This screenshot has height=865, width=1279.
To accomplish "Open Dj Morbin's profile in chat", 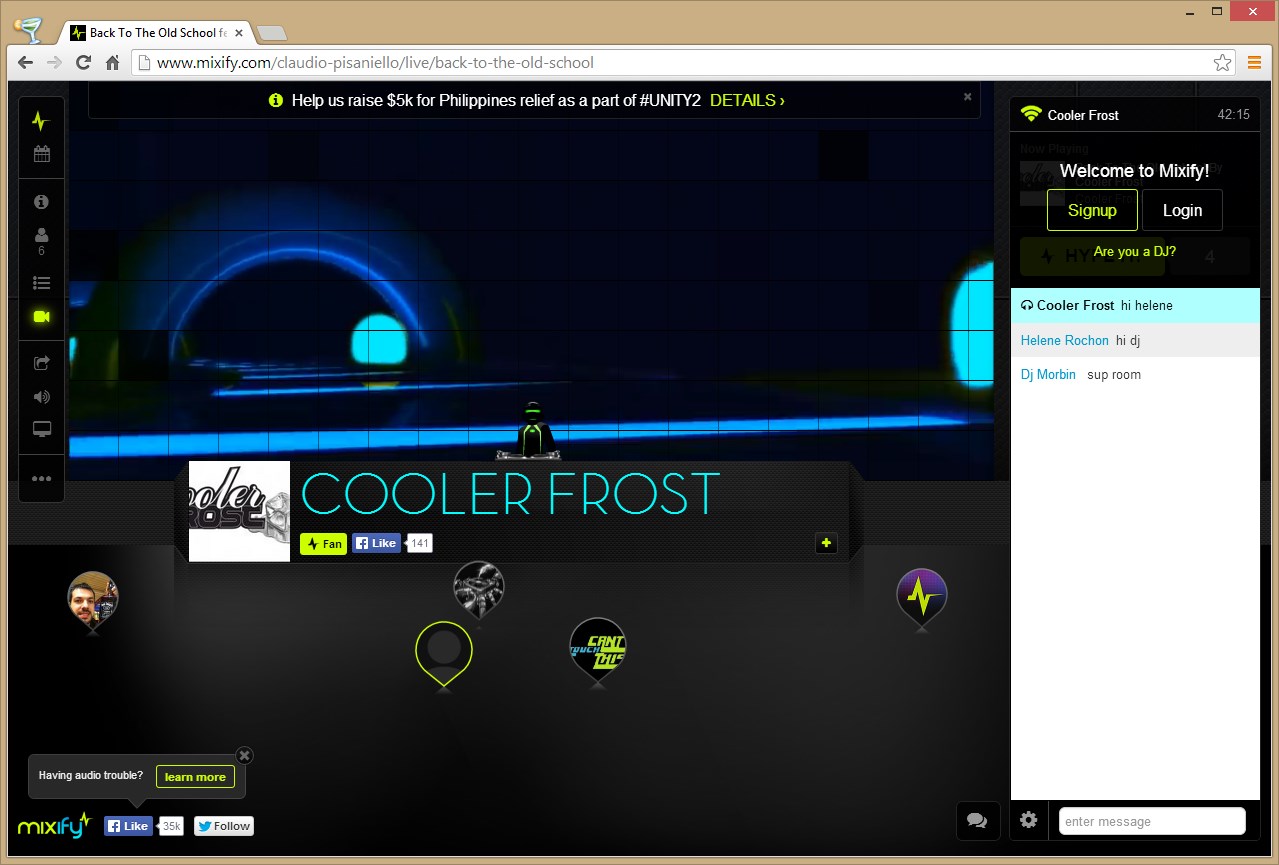I will click(1048, 375).
